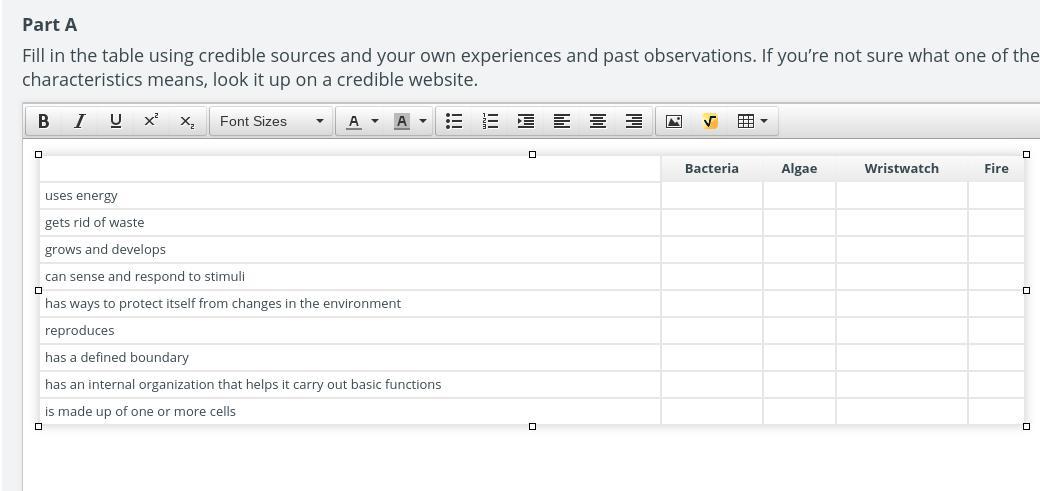Open the Font Sizes dropdown

[x=271, y=121]
